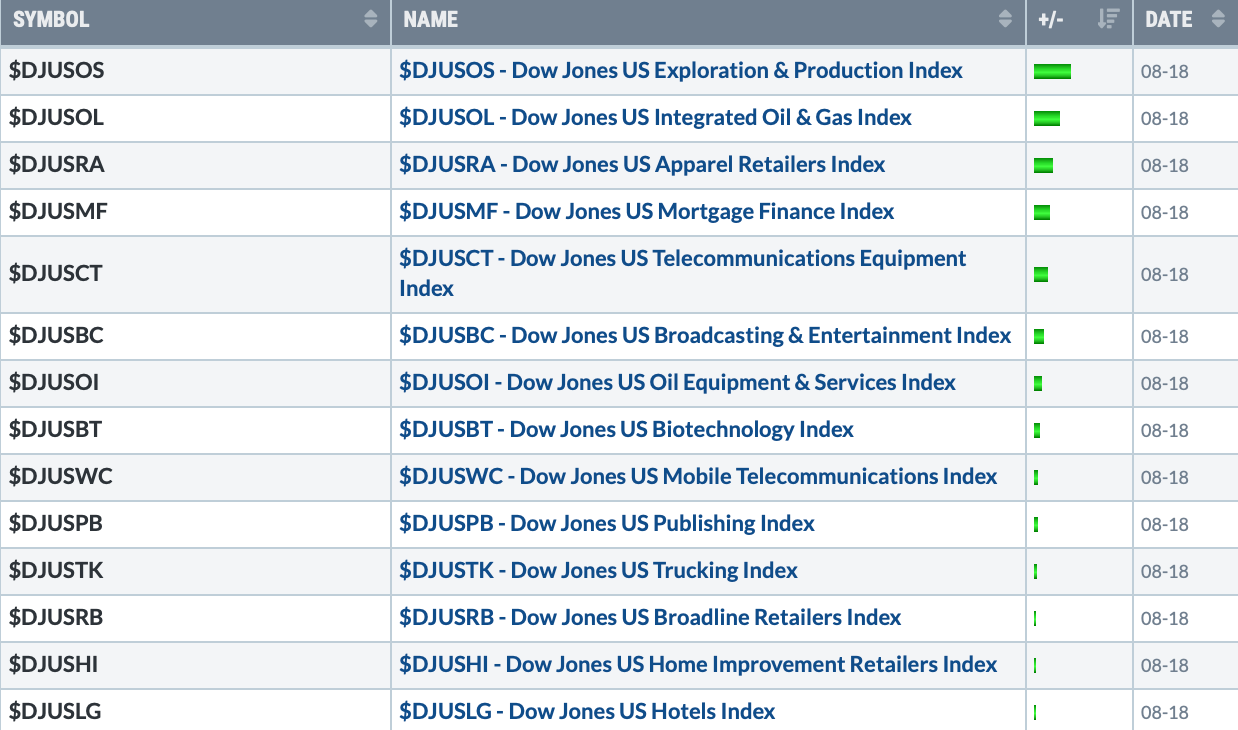The width and height of the screenshot is (1238, 730).
Task: Click the green change bar for $DJUSBC
Action: (x=1038, y=336)
